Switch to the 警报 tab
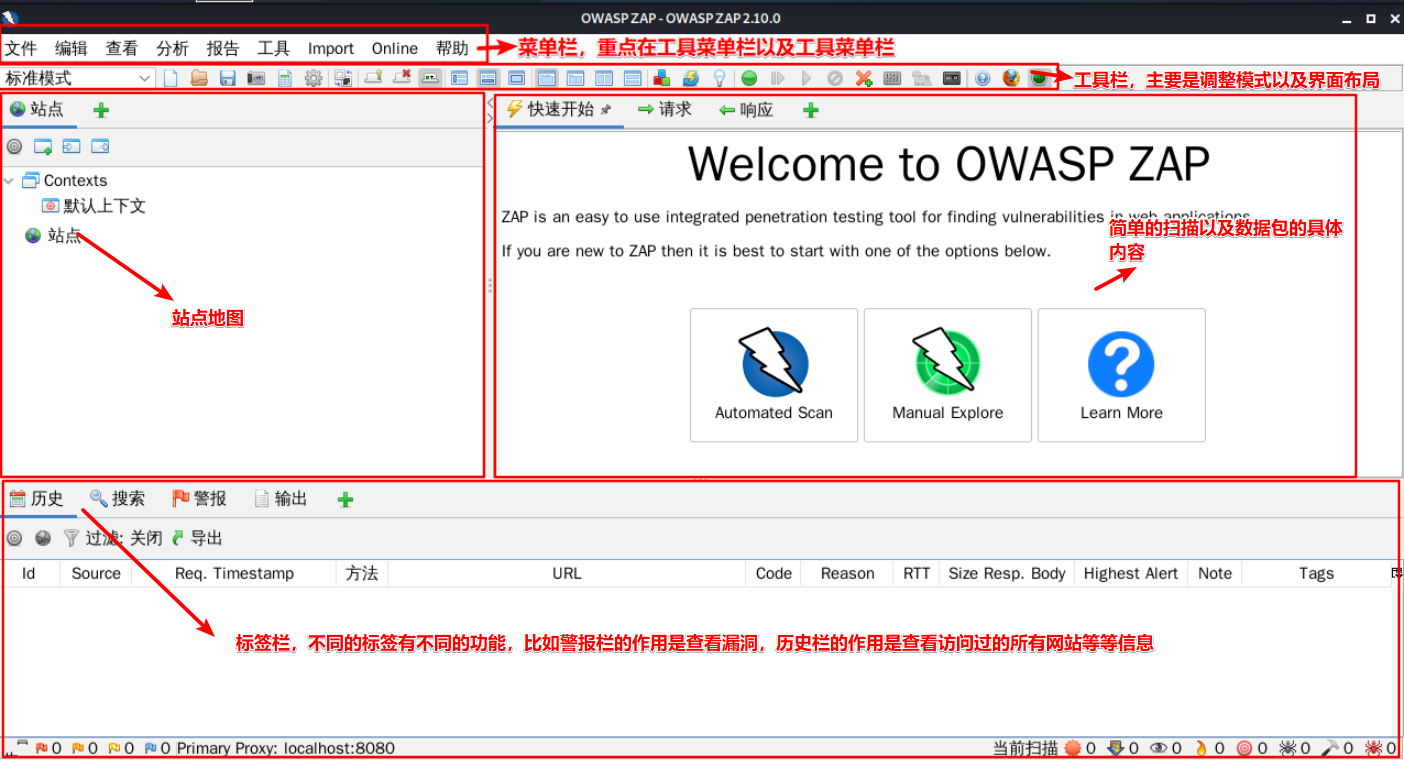This screenshot has width=1404, height=760. 199,498
